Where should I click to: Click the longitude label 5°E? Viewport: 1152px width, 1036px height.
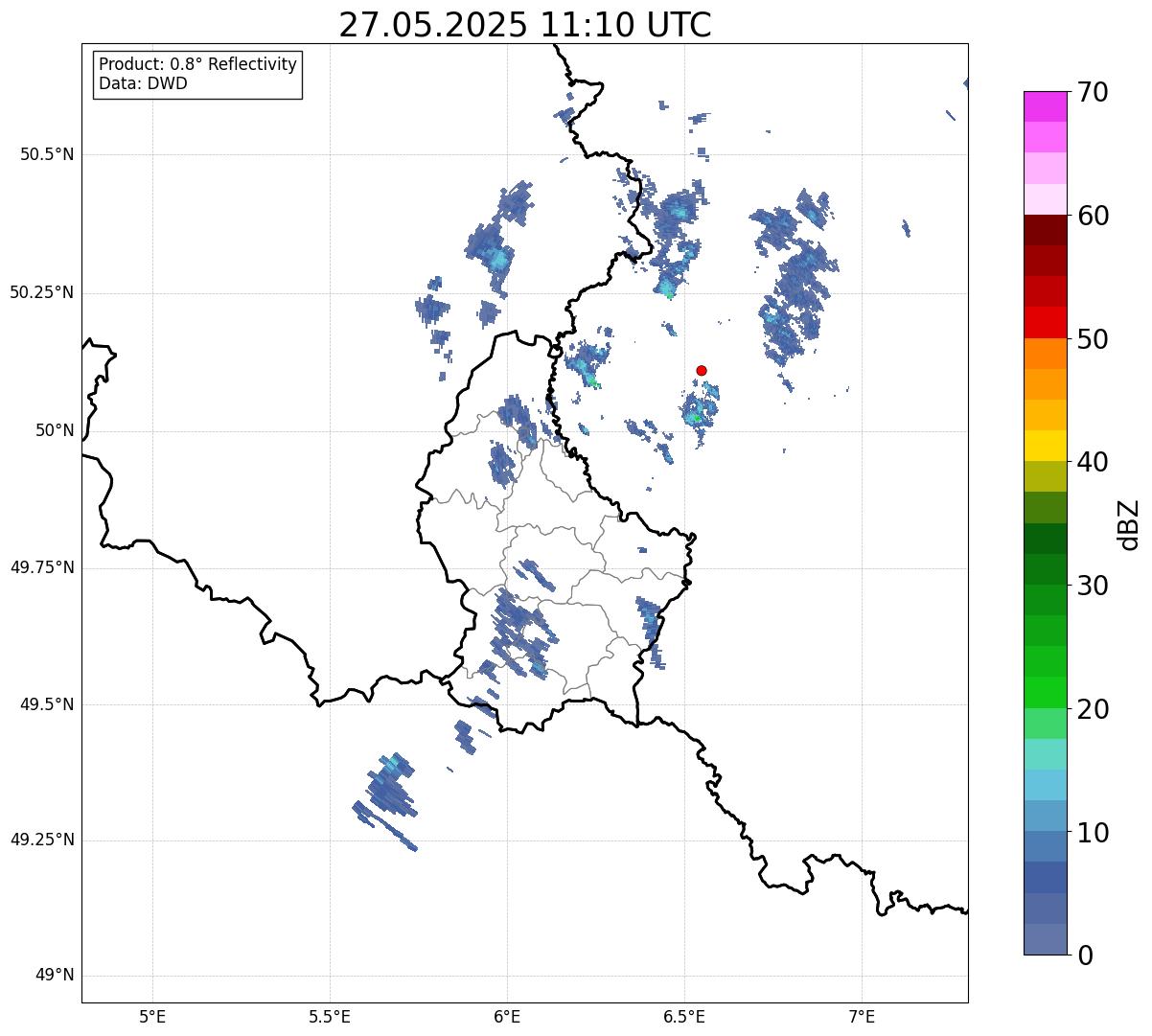tap(152, 1016)
